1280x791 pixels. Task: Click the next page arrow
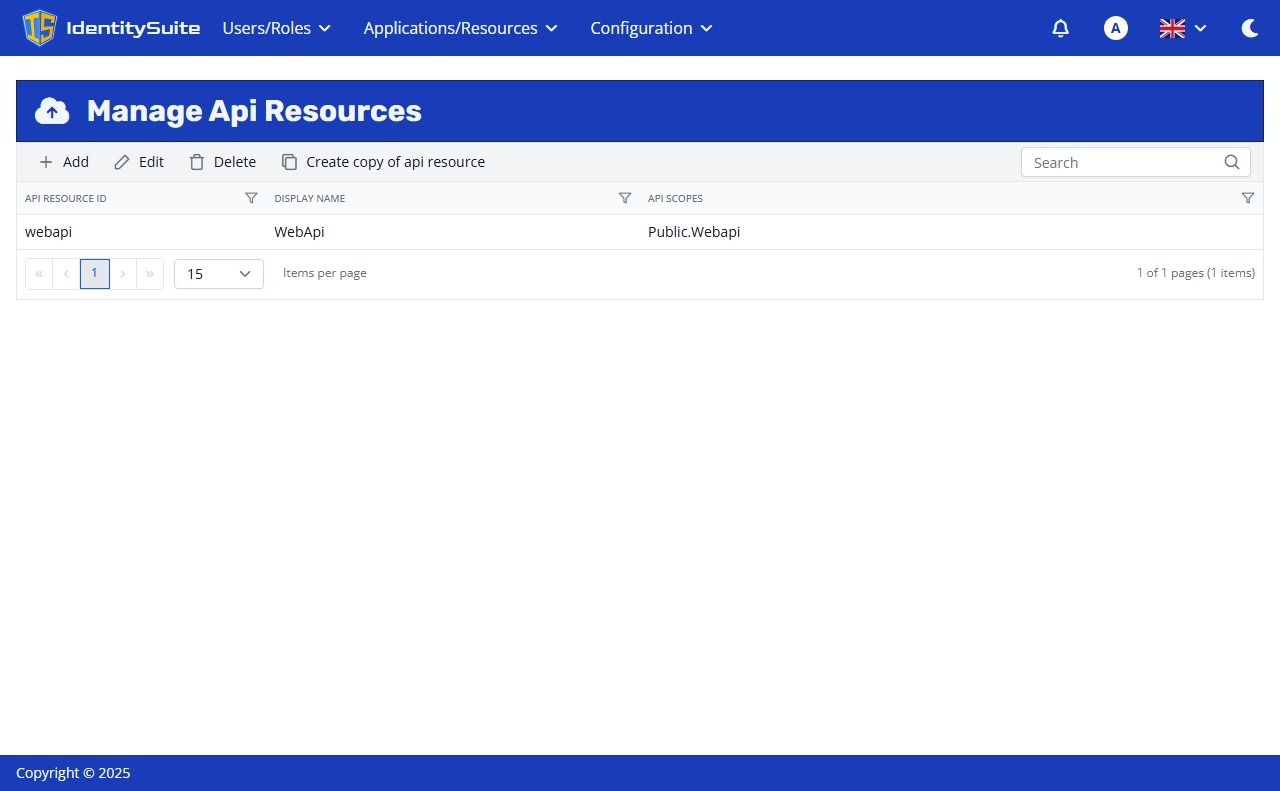click(x=122, y=273)
